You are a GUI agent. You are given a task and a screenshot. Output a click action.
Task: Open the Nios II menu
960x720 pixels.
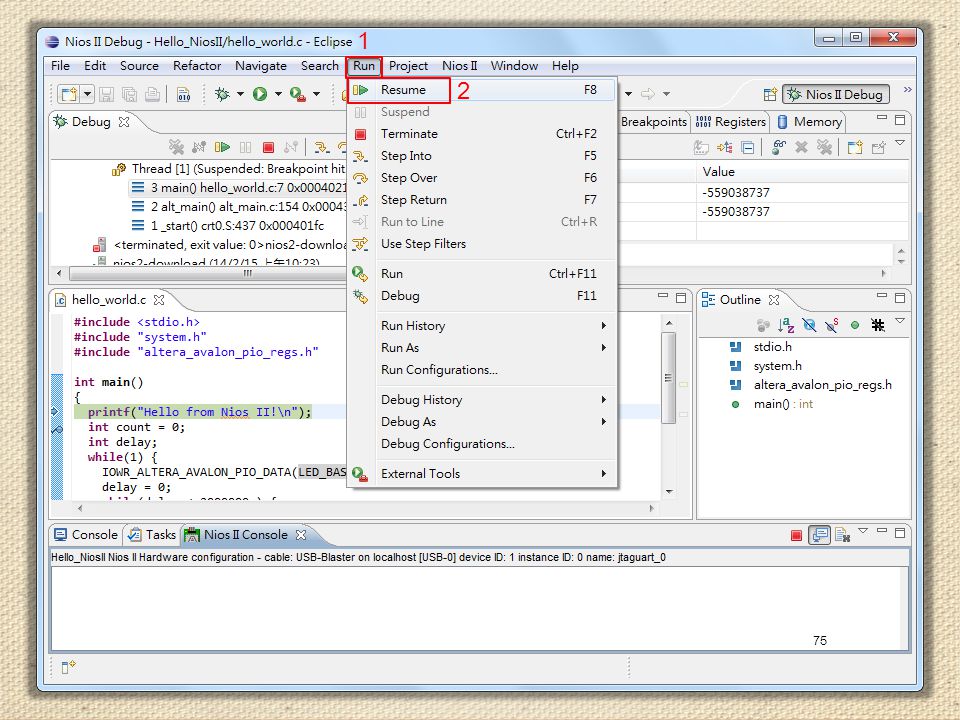[x=459, y=66]
